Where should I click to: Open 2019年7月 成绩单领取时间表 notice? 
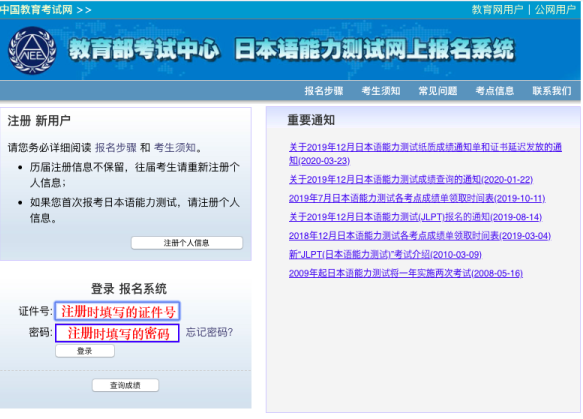click(417, 198)
